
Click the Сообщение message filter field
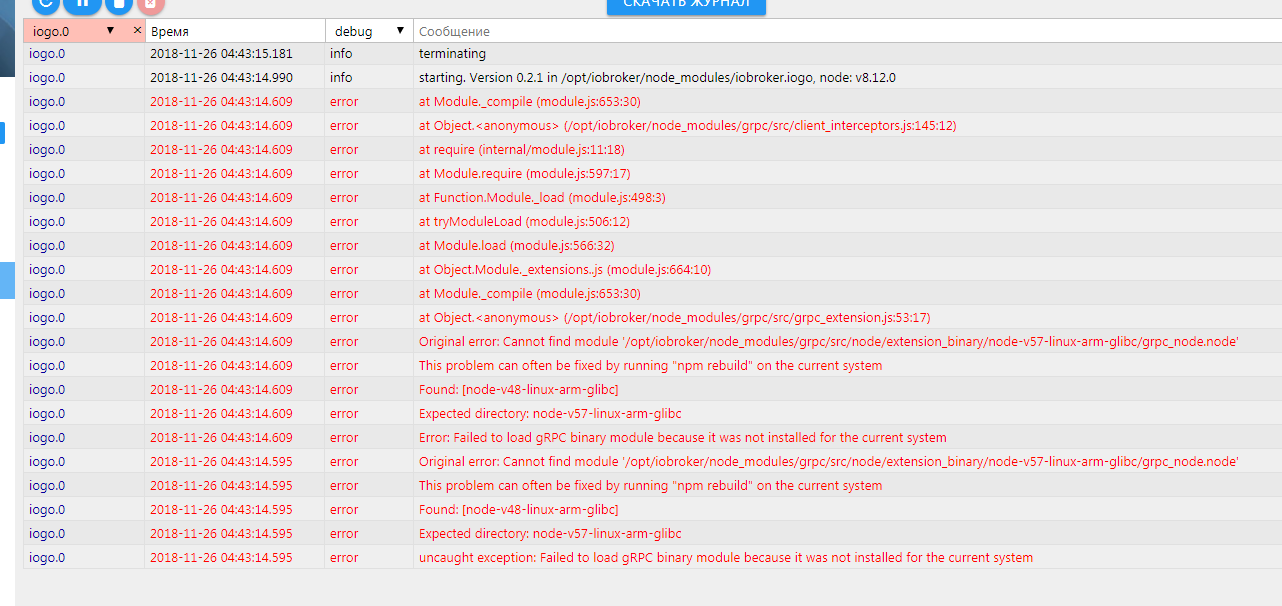point(840,32)
